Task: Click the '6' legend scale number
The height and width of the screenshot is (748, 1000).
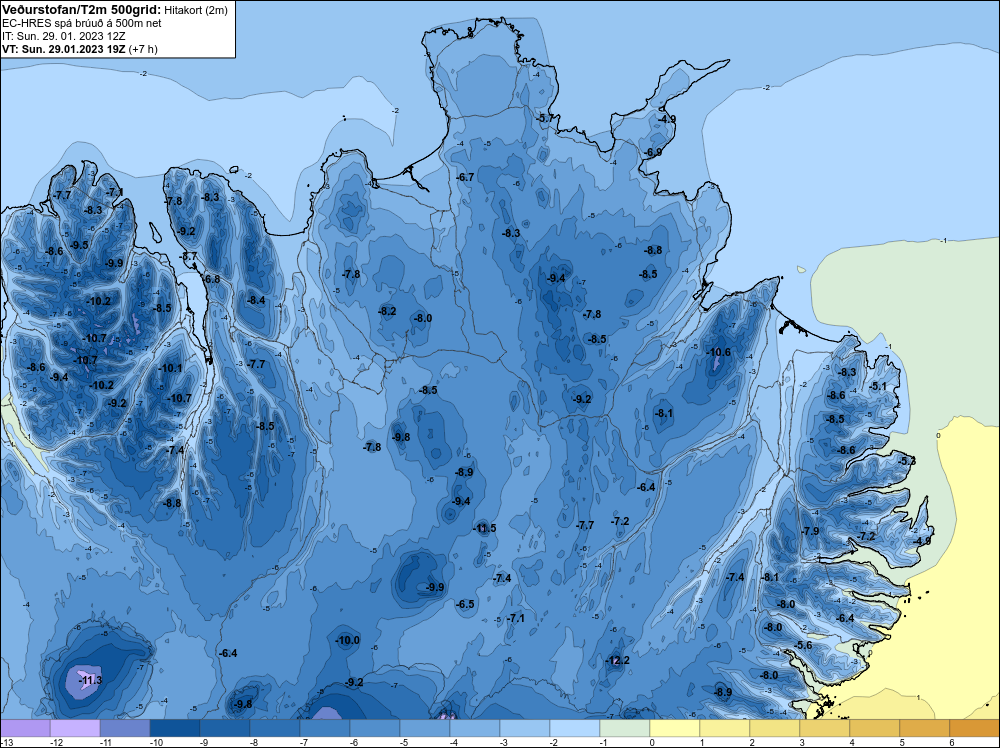Action: [950, 742]
